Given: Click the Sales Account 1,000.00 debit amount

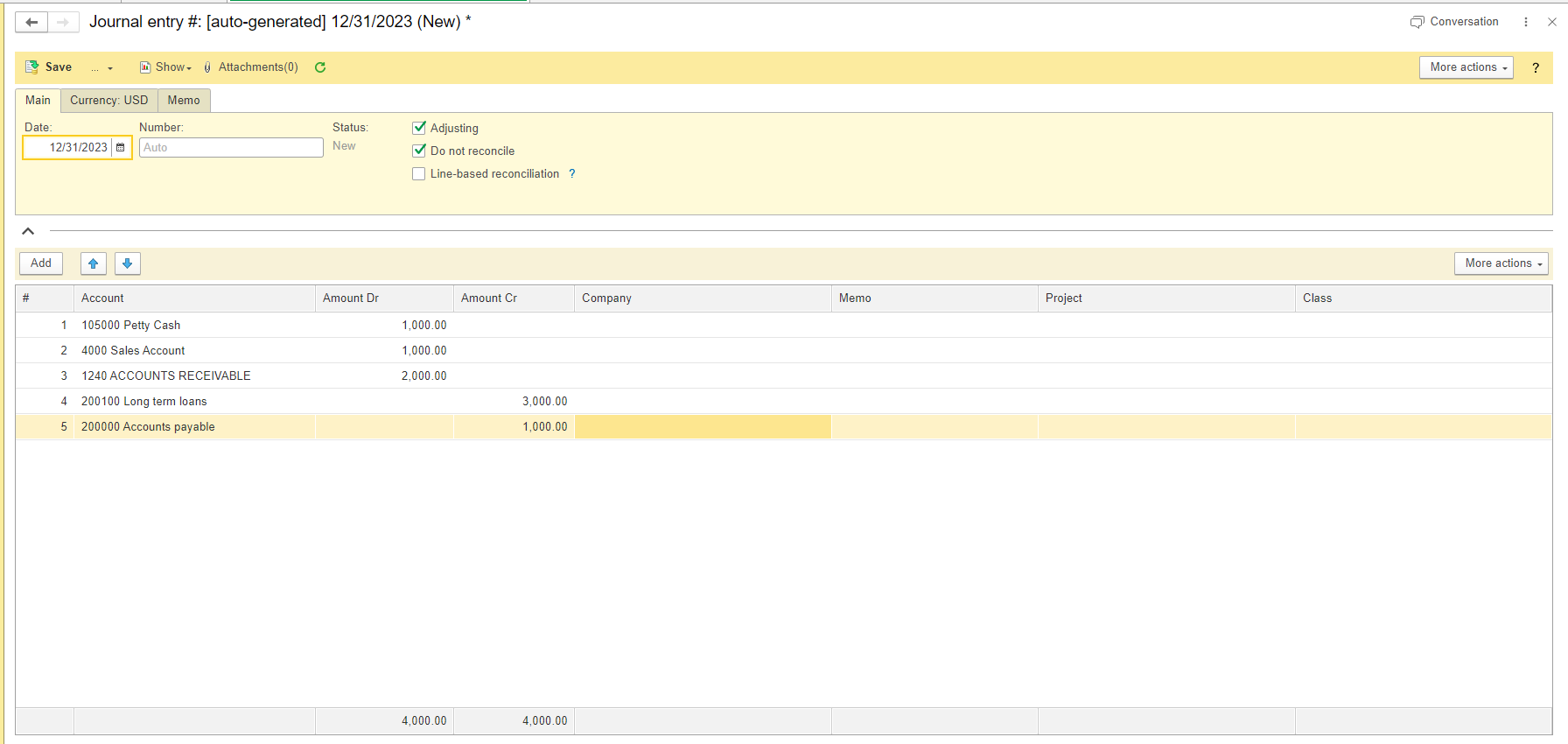Looking at the screenshot, I should (x=384, y=351).
